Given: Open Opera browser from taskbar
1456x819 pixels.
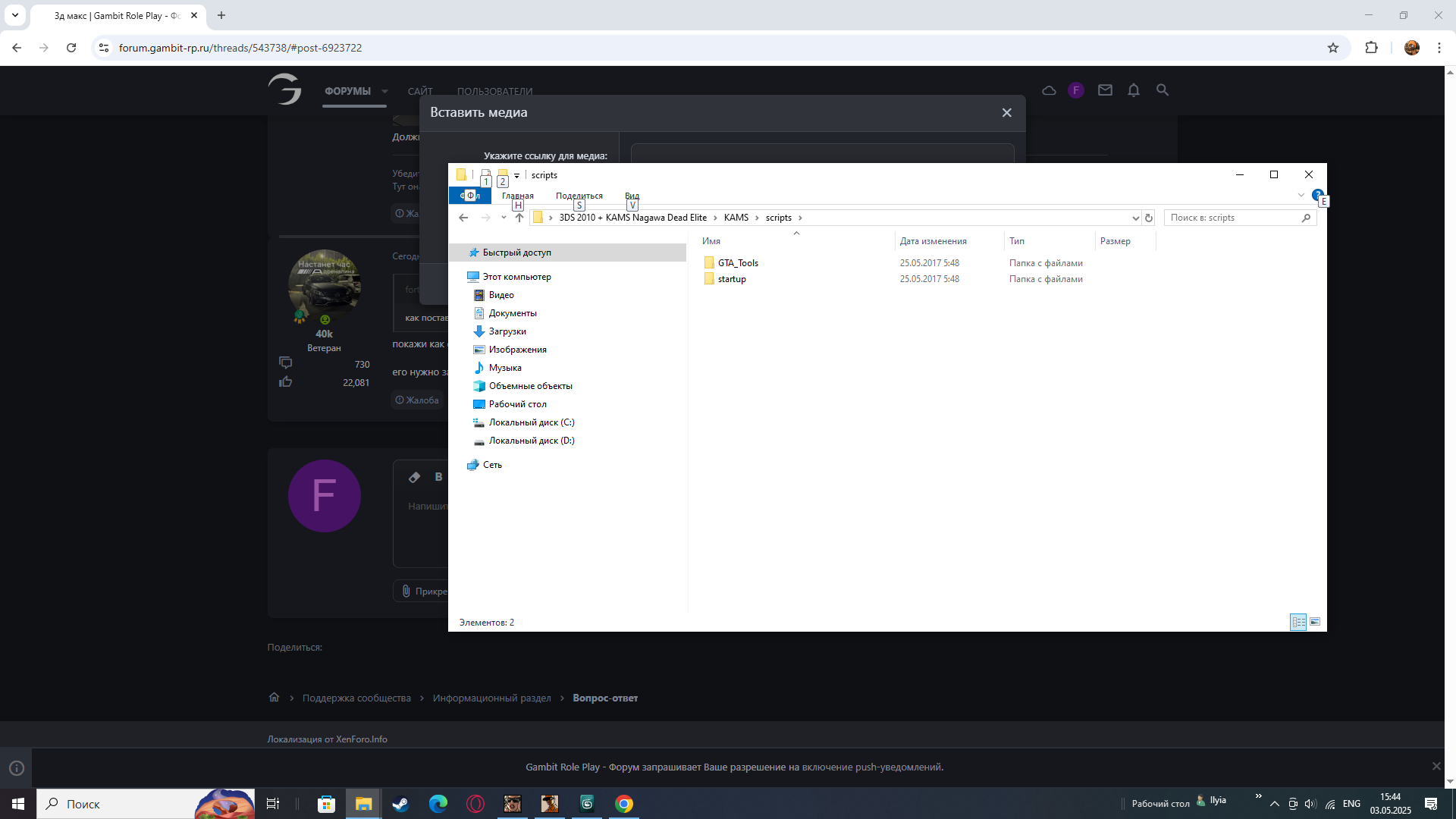Looking at the screenshot, I should pyautogui.click(x=475, y=804).
